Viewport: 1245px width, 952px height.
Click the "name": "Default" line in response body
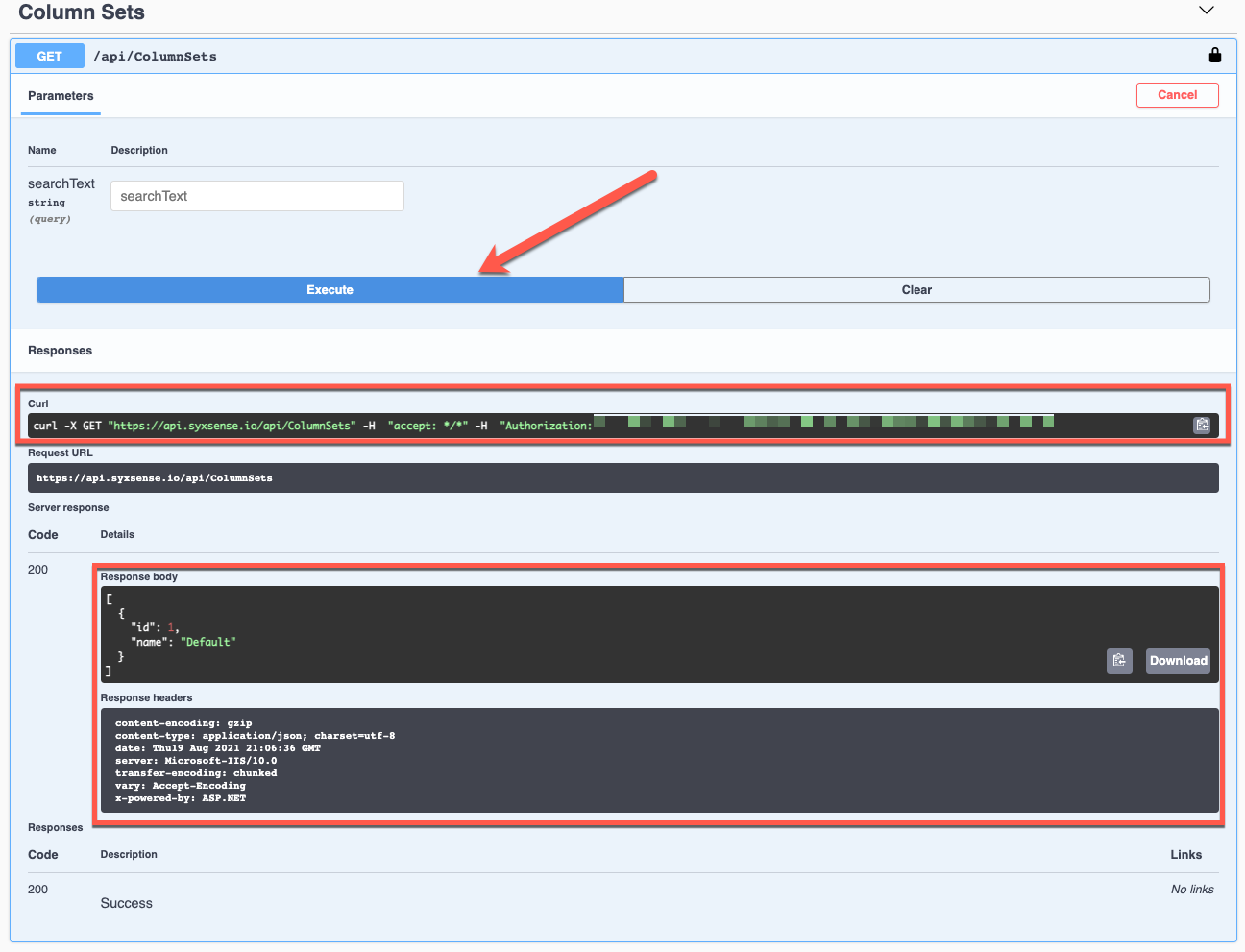[x=183, y=642]
